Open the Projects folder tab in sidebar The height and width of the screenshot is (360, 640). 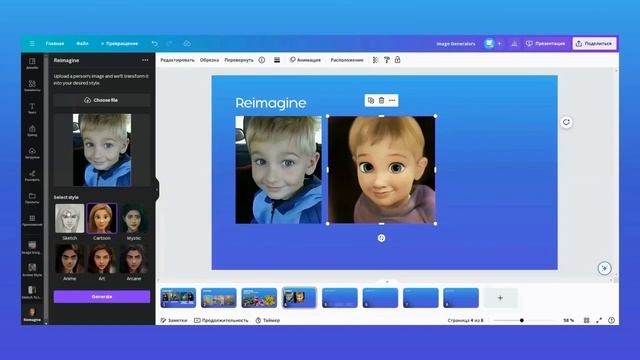pyautogui.click(x=32, y=198)
